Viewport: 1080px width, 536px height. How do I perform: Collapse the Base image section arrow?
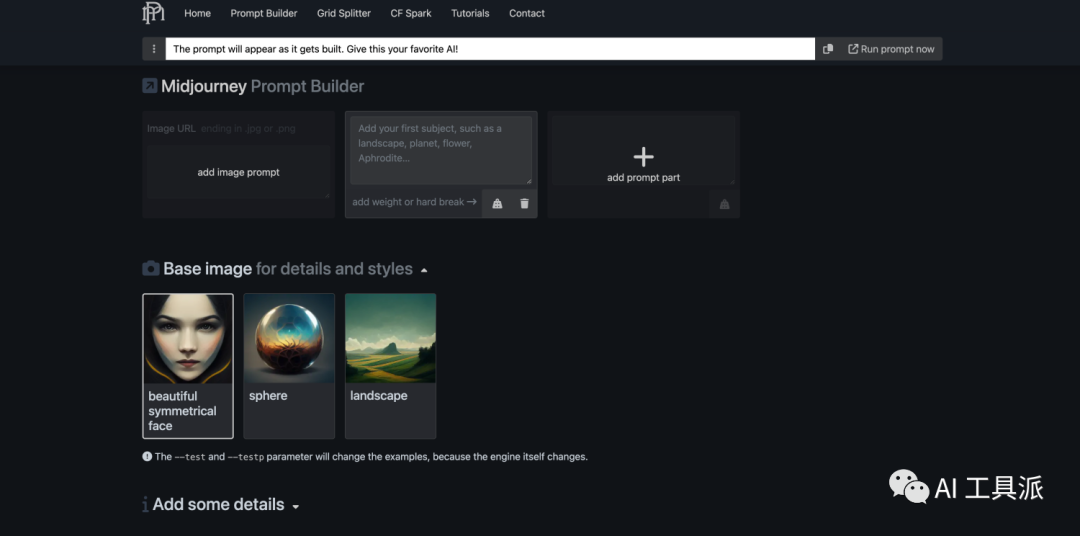[x=424, y=270]
